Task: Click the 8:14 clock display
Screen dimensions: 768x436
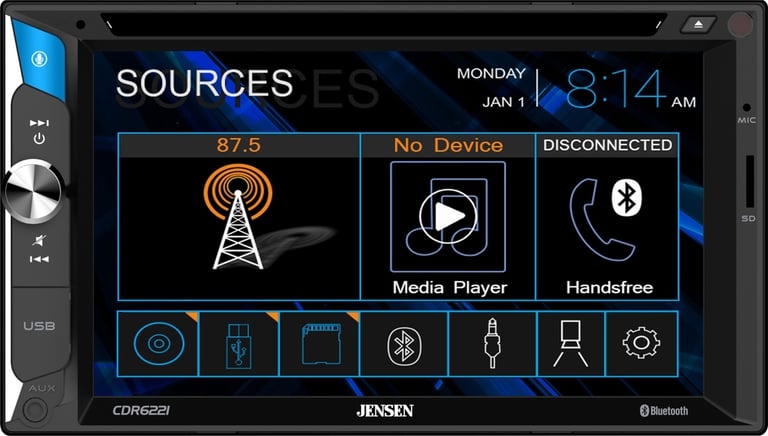Action: pos(616,89)
